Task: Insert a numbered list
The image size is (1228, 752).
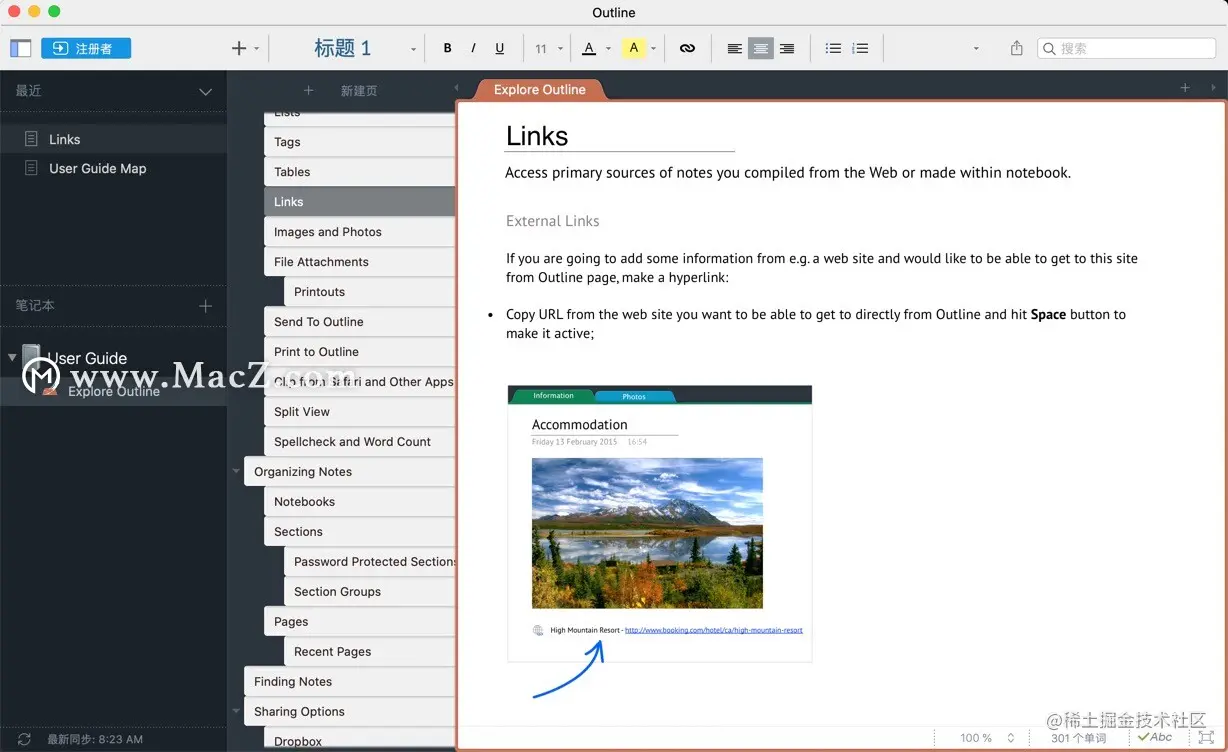Action: (860, 48)
